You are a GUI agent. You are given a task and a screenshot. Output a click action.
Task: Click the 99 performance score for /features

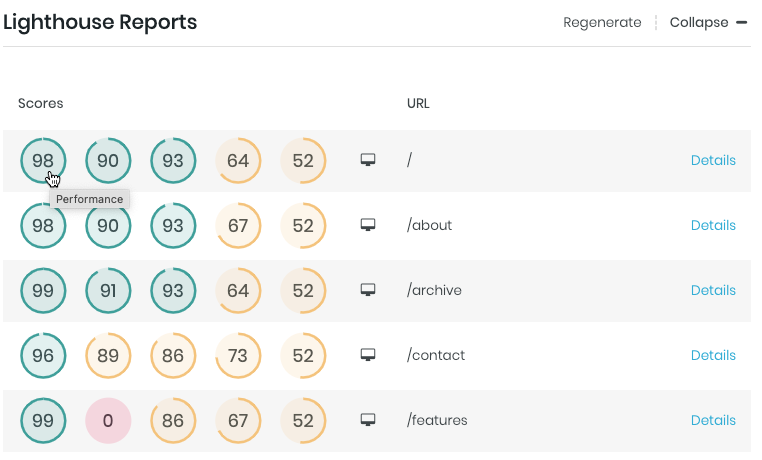pos(43,420)
